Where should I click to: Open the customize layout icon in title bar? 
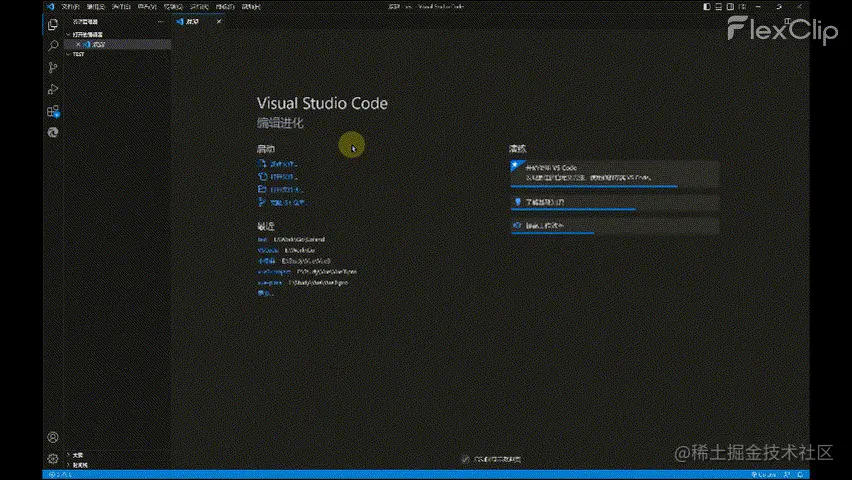742,7
